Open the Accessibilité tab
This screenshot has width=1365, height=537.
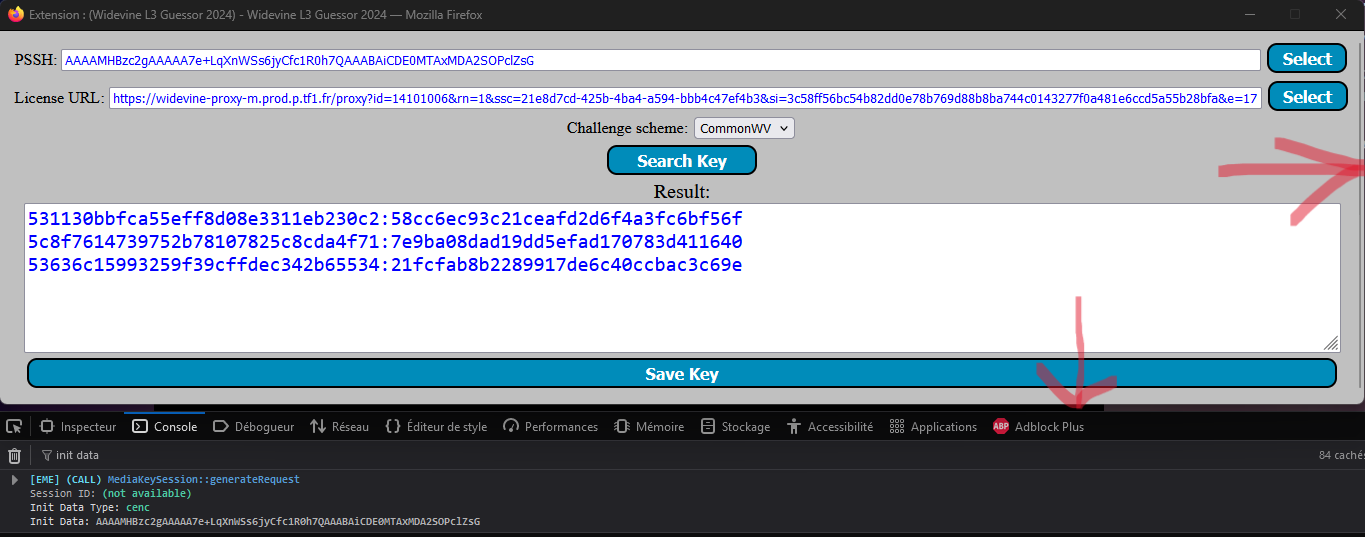click(830, 426)
